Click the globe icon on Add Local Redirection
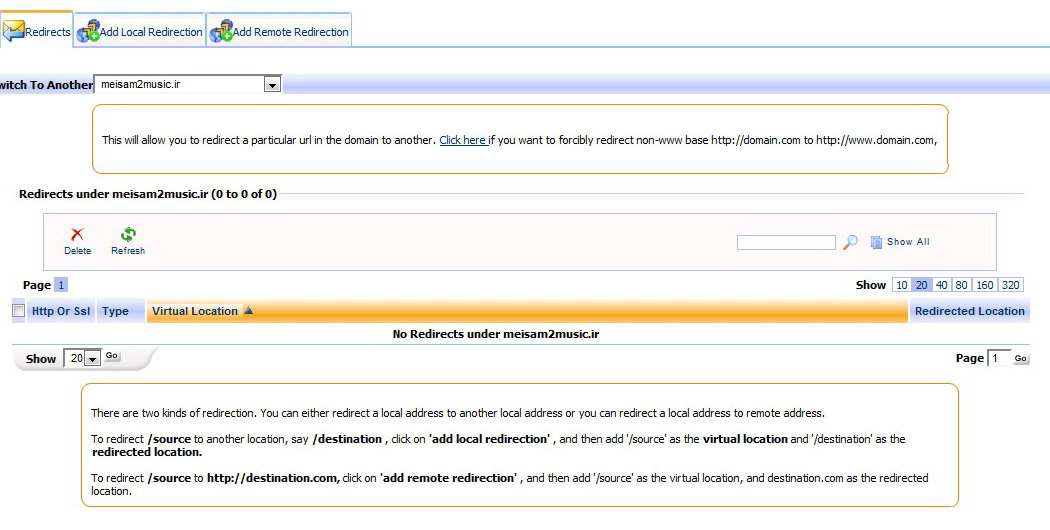Viewport: 1050px width, 530px height. (x=88, y=31)
